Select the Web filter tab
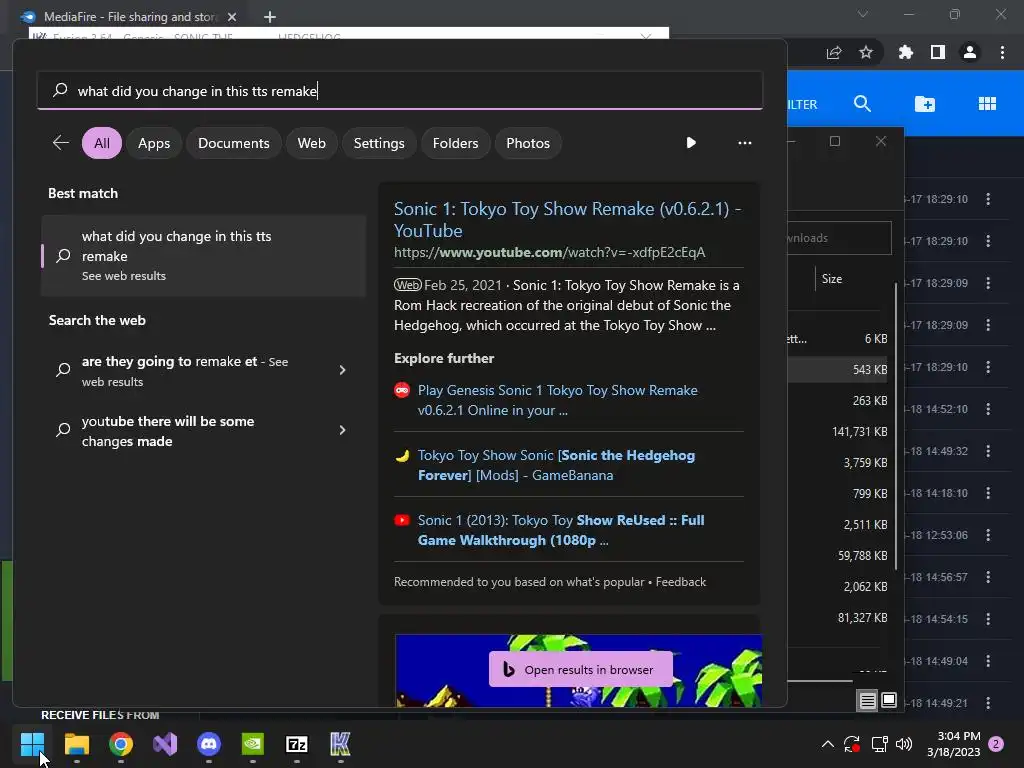The image size is (1024, 768). 312,143
